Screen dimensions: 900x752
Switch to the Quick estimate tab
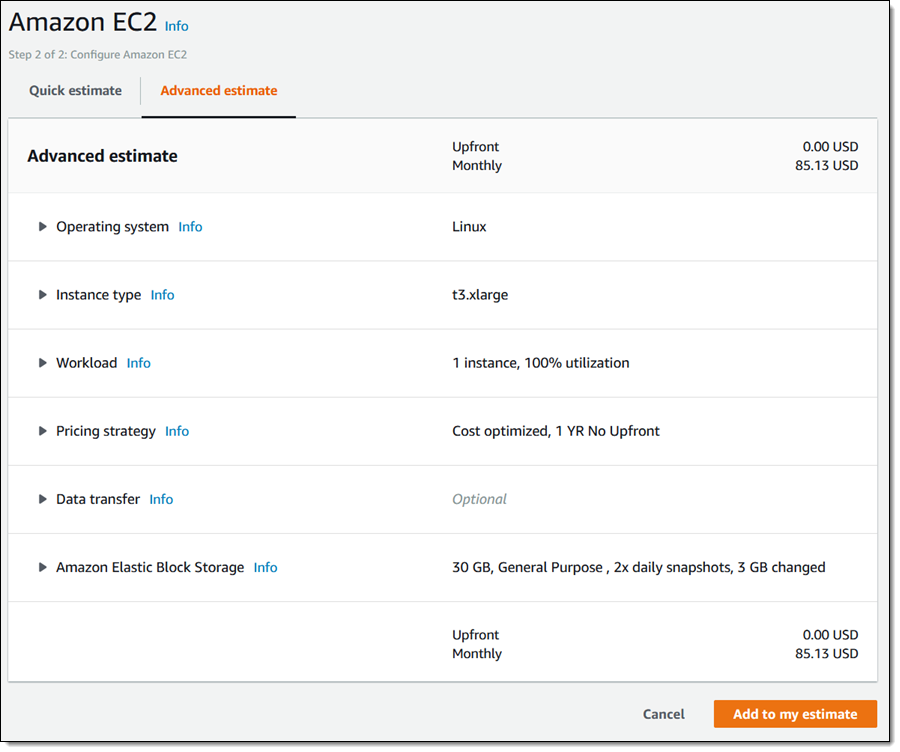[75, 91]
